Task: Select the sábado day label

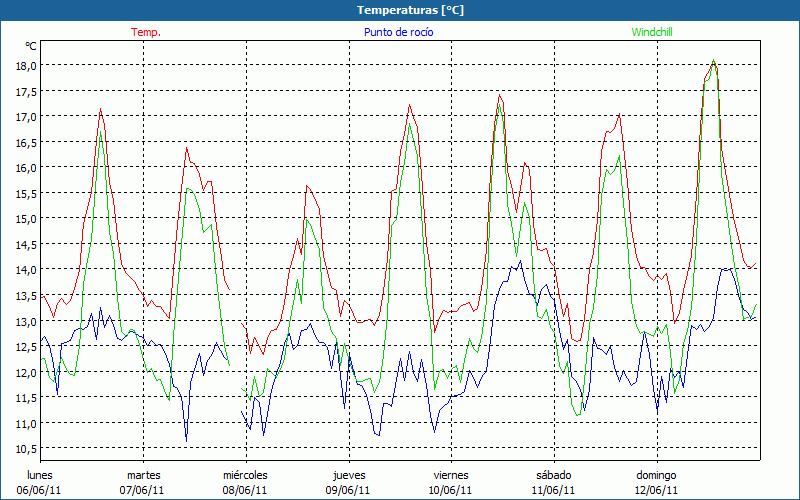Action: coord(553,475)
